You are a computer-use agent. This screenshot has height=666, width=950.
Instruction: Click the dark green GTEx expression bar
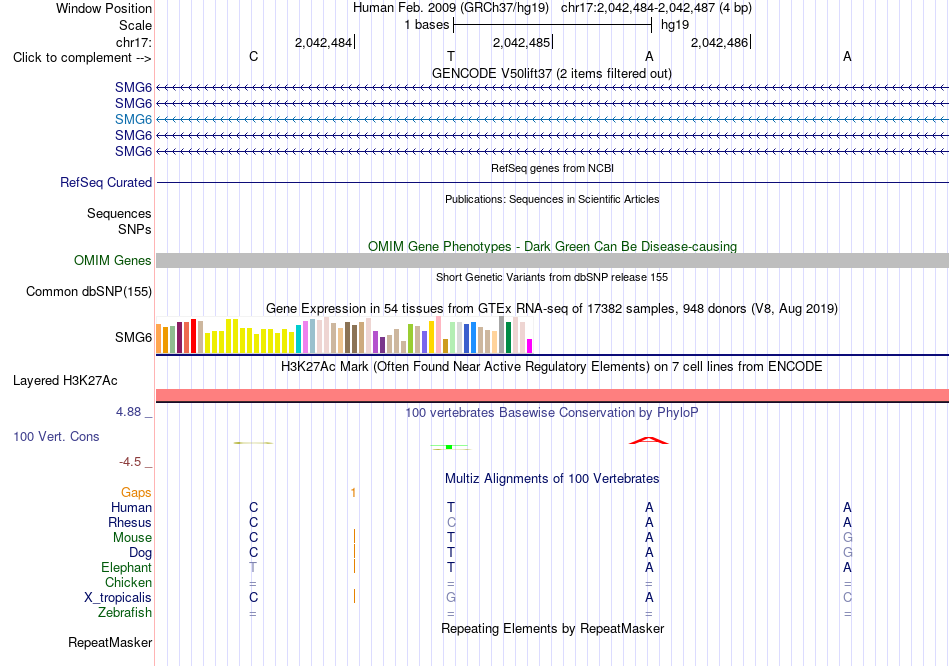[508, 338]
